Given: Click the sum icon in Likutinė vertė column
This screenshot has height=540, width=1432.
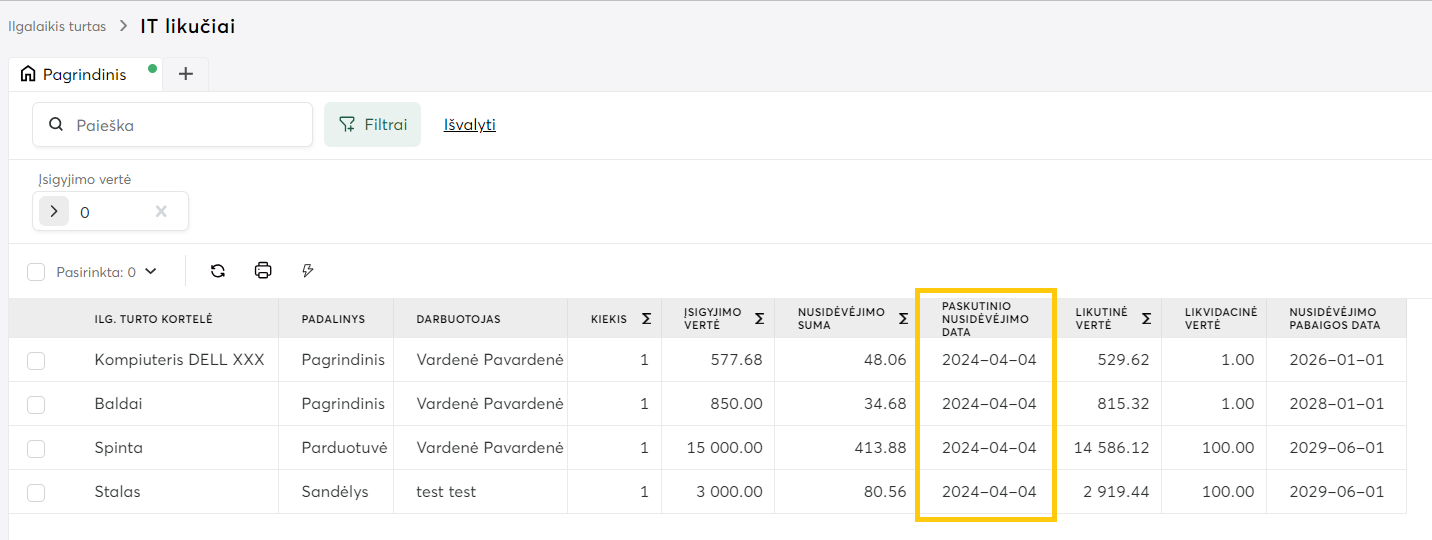Looking at the screenshot, I should tap(1146, 319).
